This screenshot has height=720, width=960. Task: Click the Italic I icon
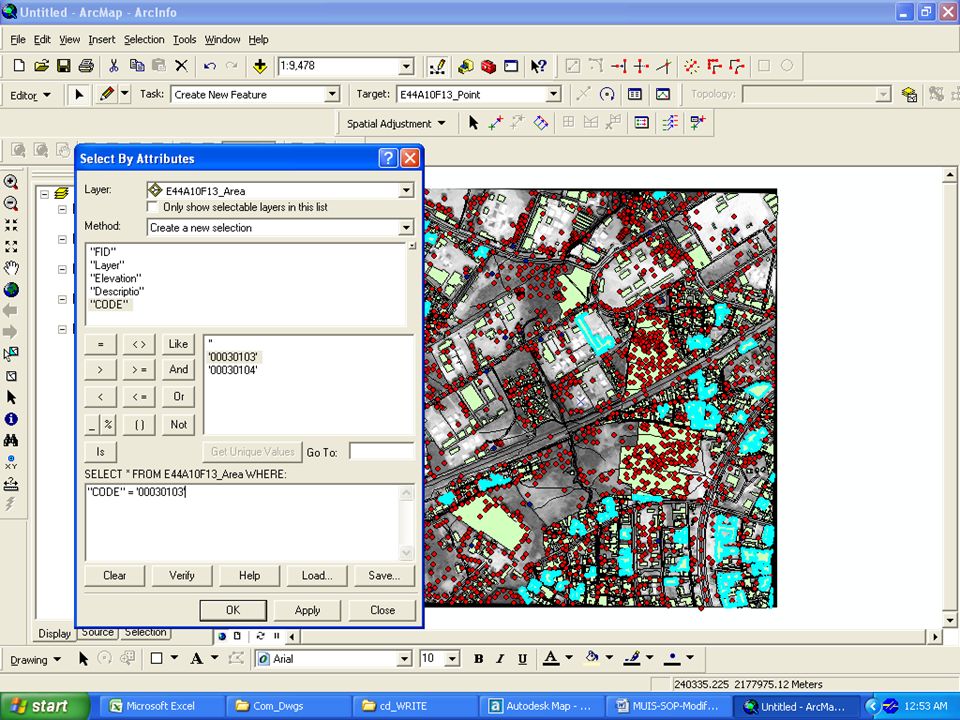pyautogui.click(x=500, y=659)
